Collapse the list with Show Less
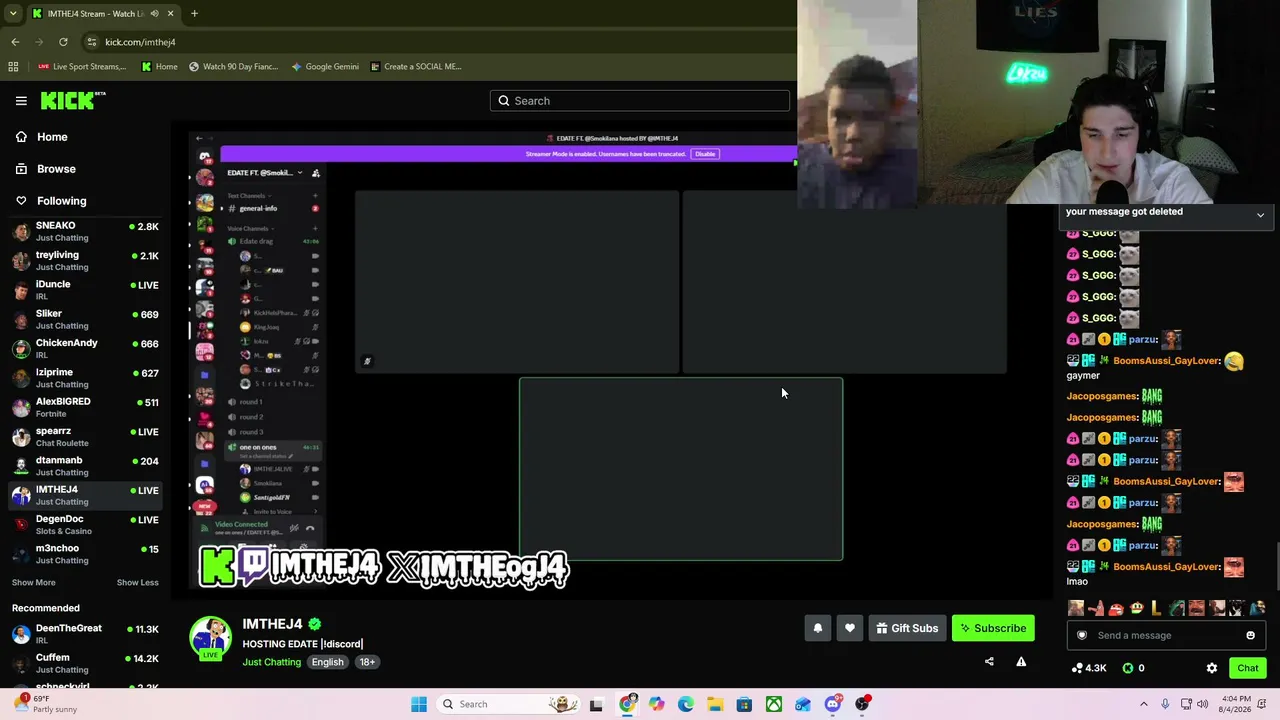The image size is (1280, 720). pos(137,583)
